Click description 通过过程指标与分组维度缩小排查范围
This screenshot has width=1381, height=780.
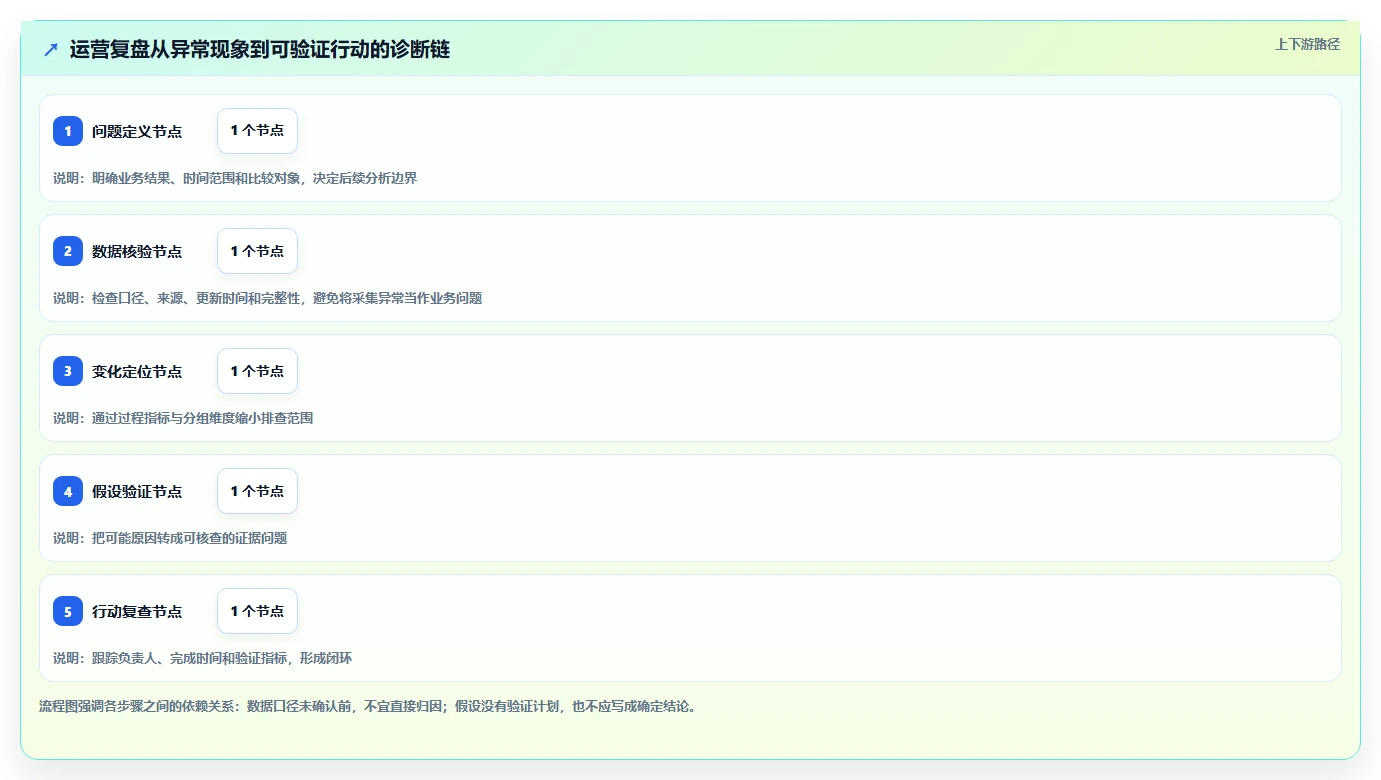(x=183, y=418)
